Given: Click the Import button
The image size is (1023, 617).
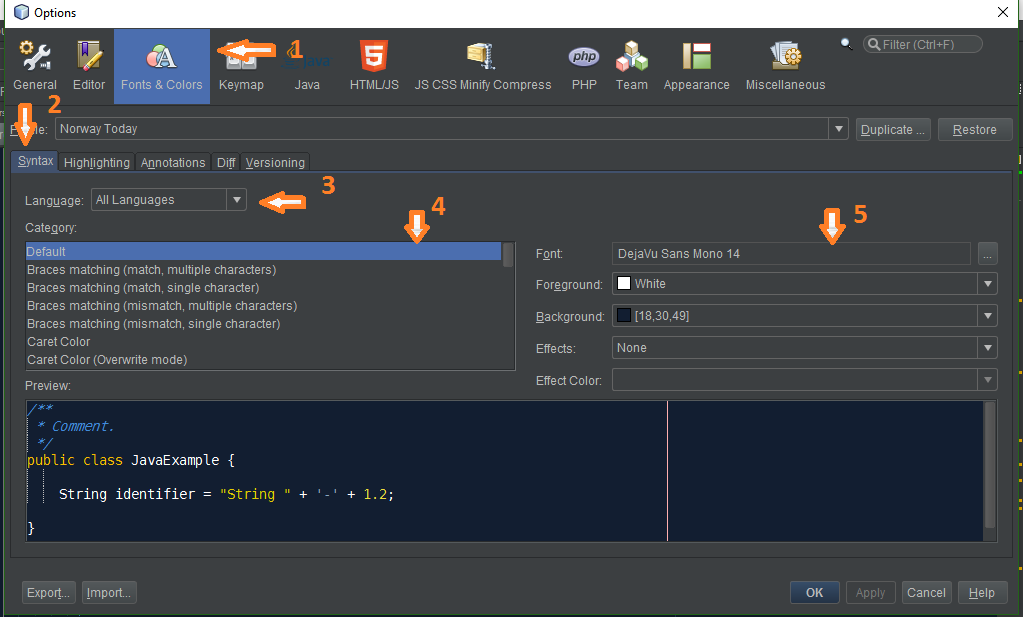Looking at the screenshot, I should [x=109, y=592].
